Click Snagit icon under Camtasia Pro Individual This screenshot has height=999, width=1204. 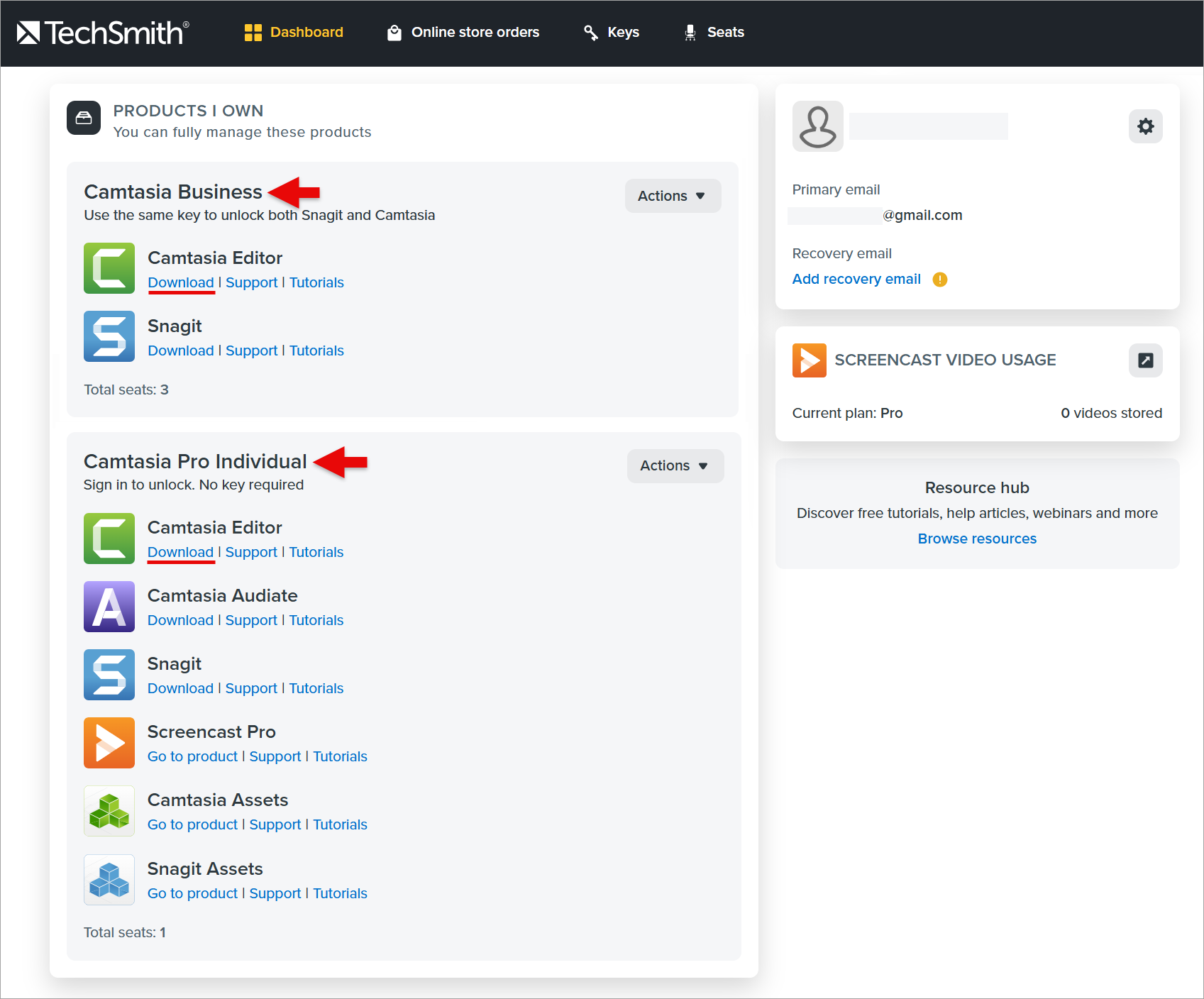[109, 675]
